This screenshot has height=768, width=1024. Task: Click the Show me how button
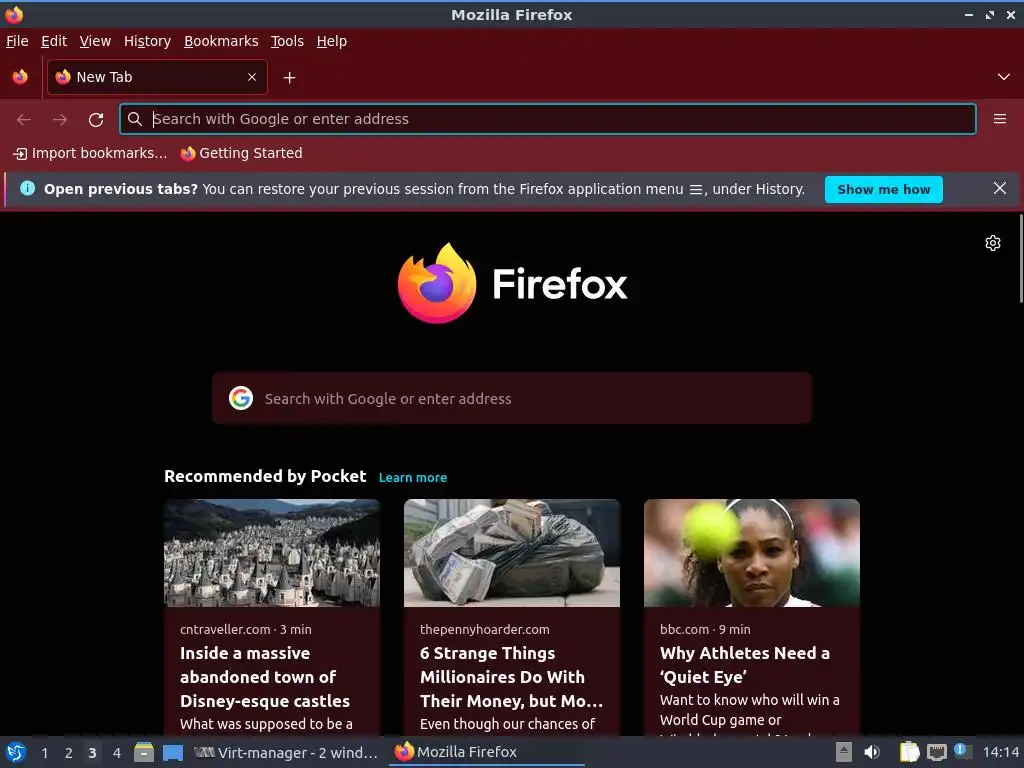(x=884, y=189)
